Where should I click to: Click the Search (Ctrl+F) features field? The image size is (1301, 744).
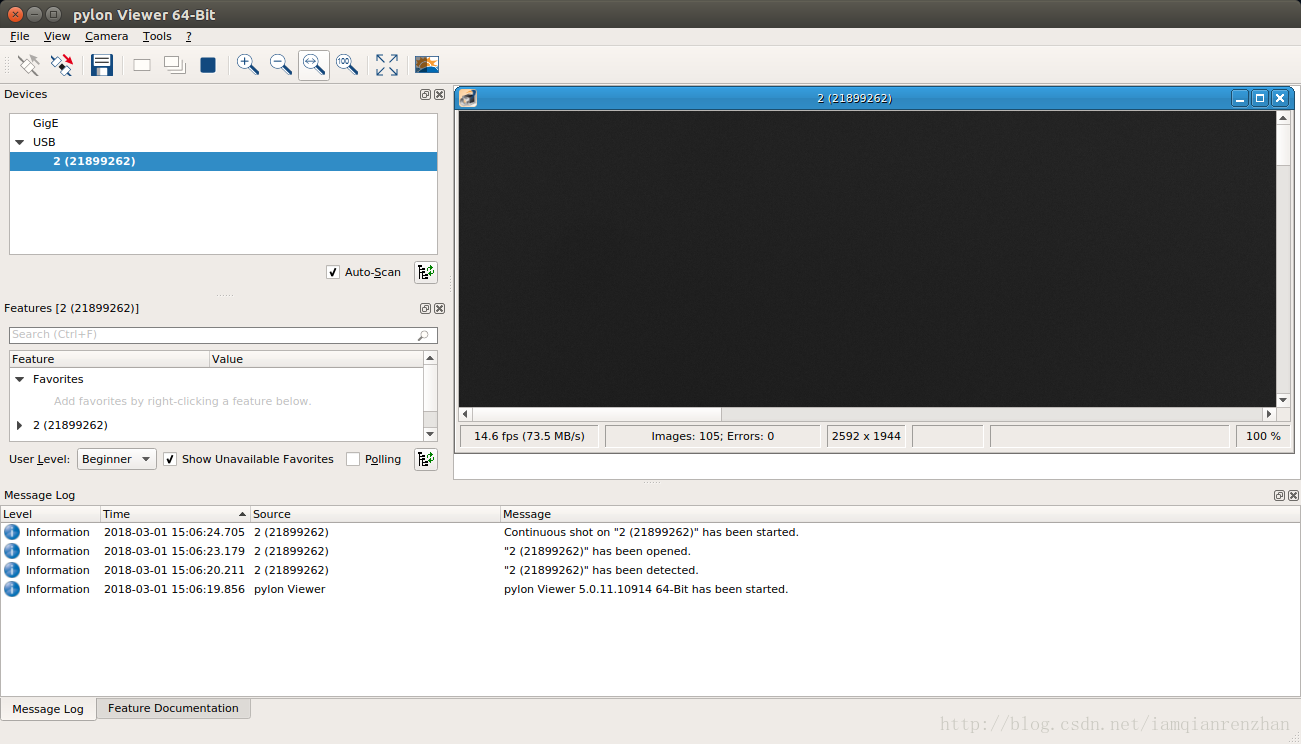223,335
